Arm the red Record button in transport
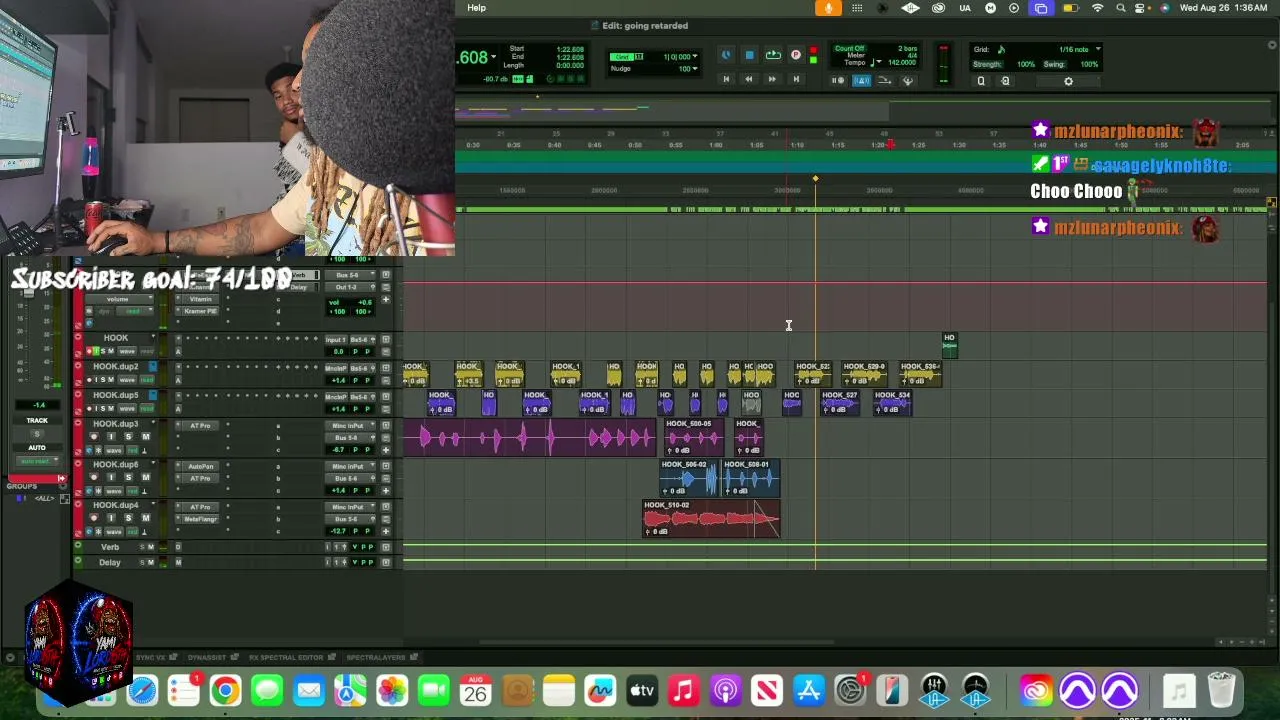 (x=813, y=50)
